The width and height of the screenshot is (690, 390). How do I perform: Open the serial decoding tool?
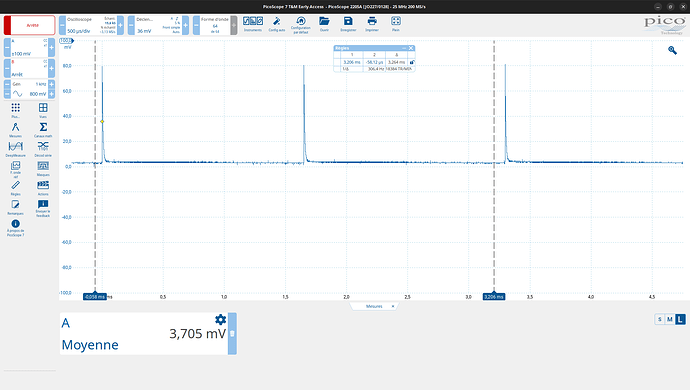43,149
